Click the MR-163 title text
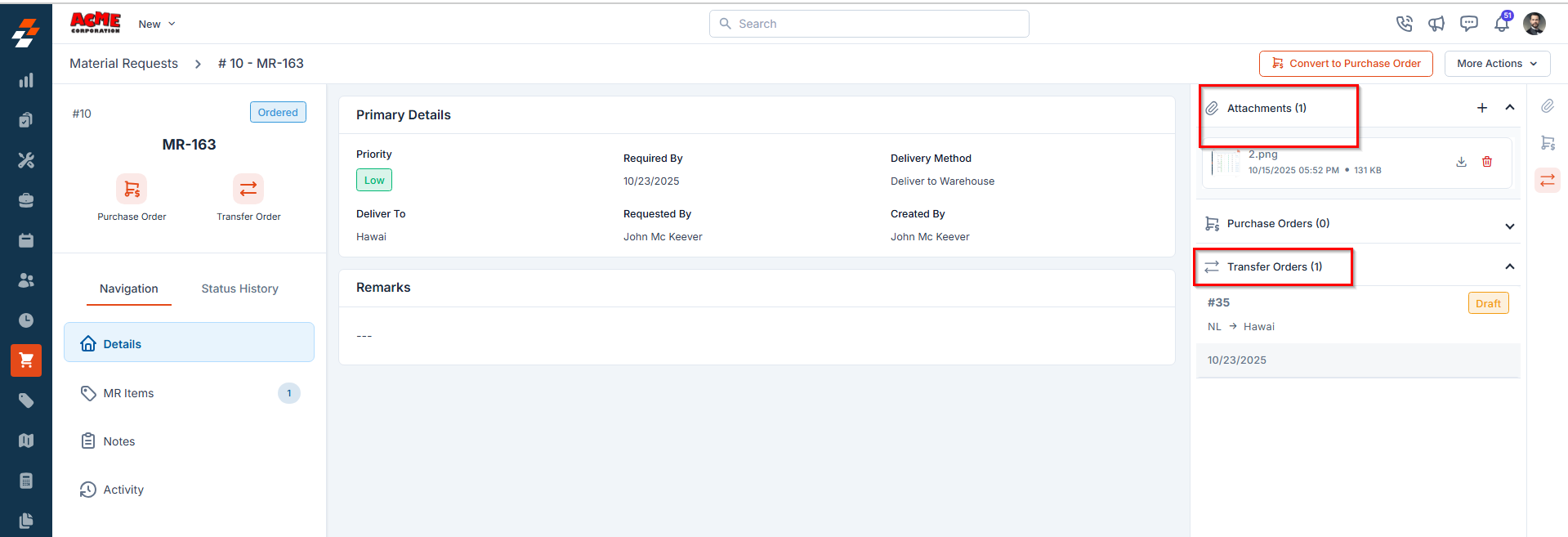The width and height of the screenshot is (1568, 537). (x=189, y=145)
